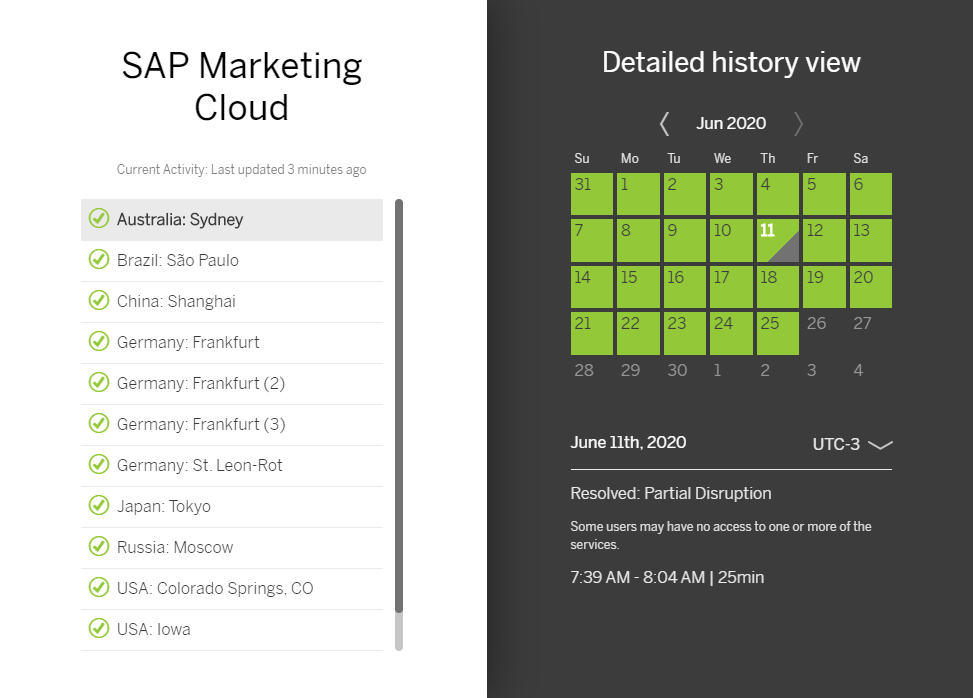This screenshot has height=698, width=973.
Task: Select June 23 calendar day
Action: point(684,333)
